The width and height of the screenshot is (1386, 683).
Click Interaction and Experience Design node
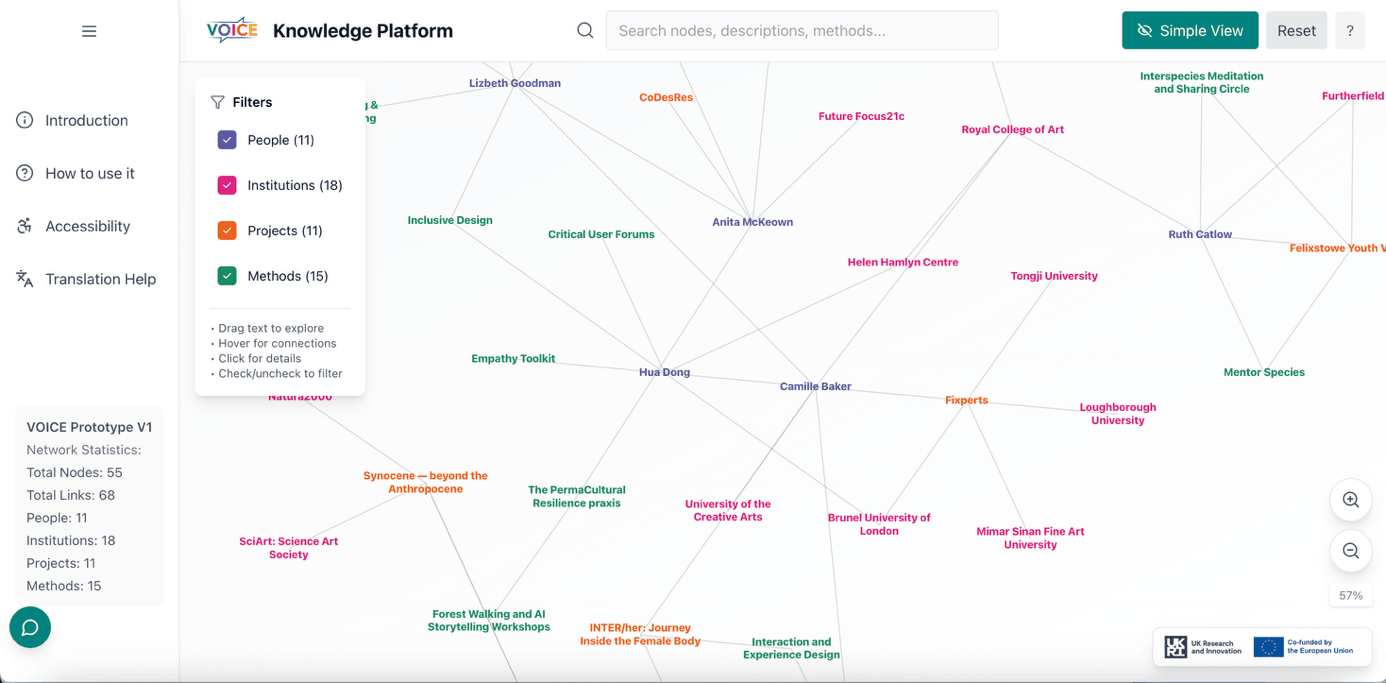click(791, 648)
